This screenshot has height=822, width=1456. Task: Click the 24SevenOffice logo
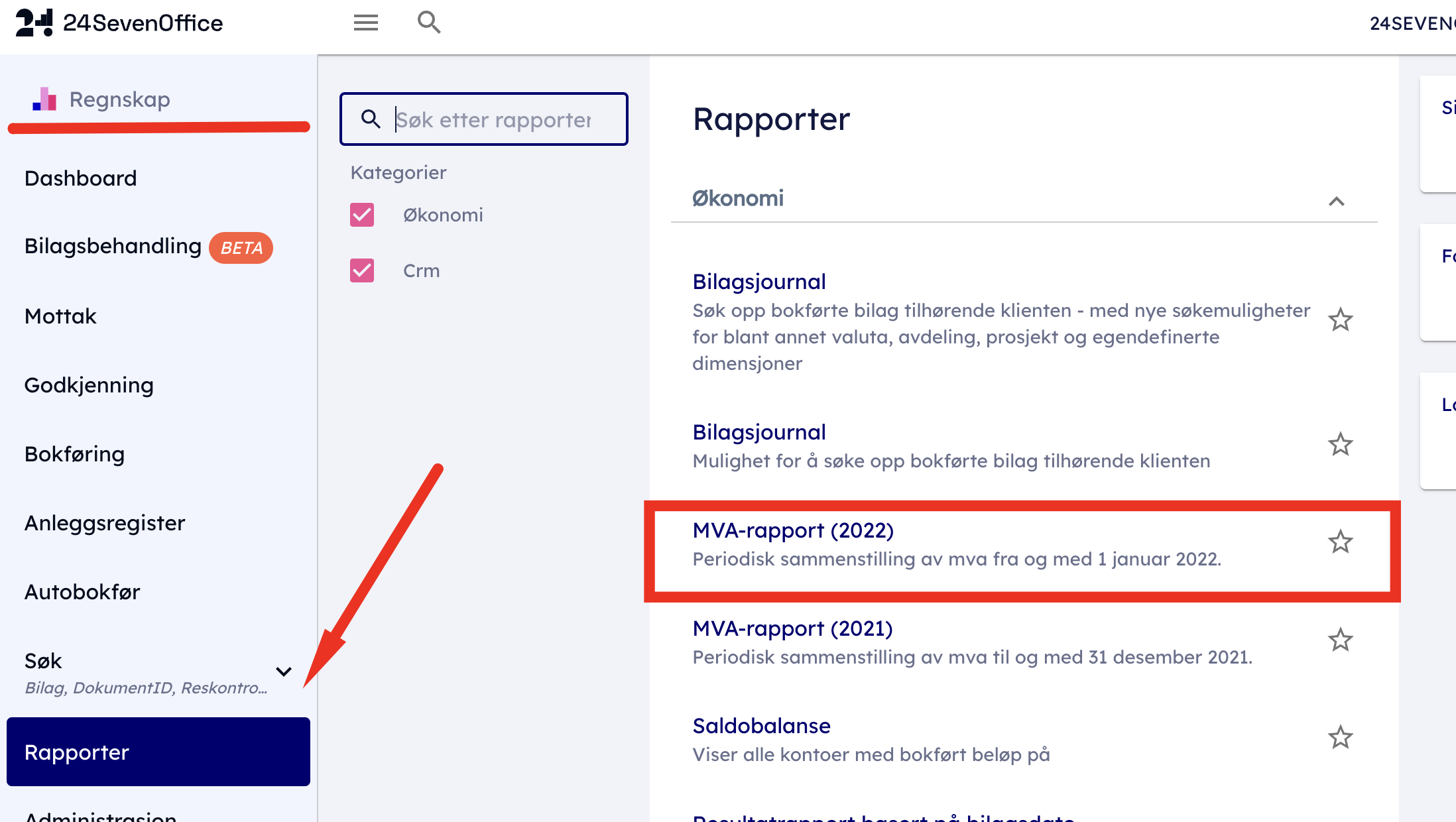pyautogui.click(x=119, y=23)
